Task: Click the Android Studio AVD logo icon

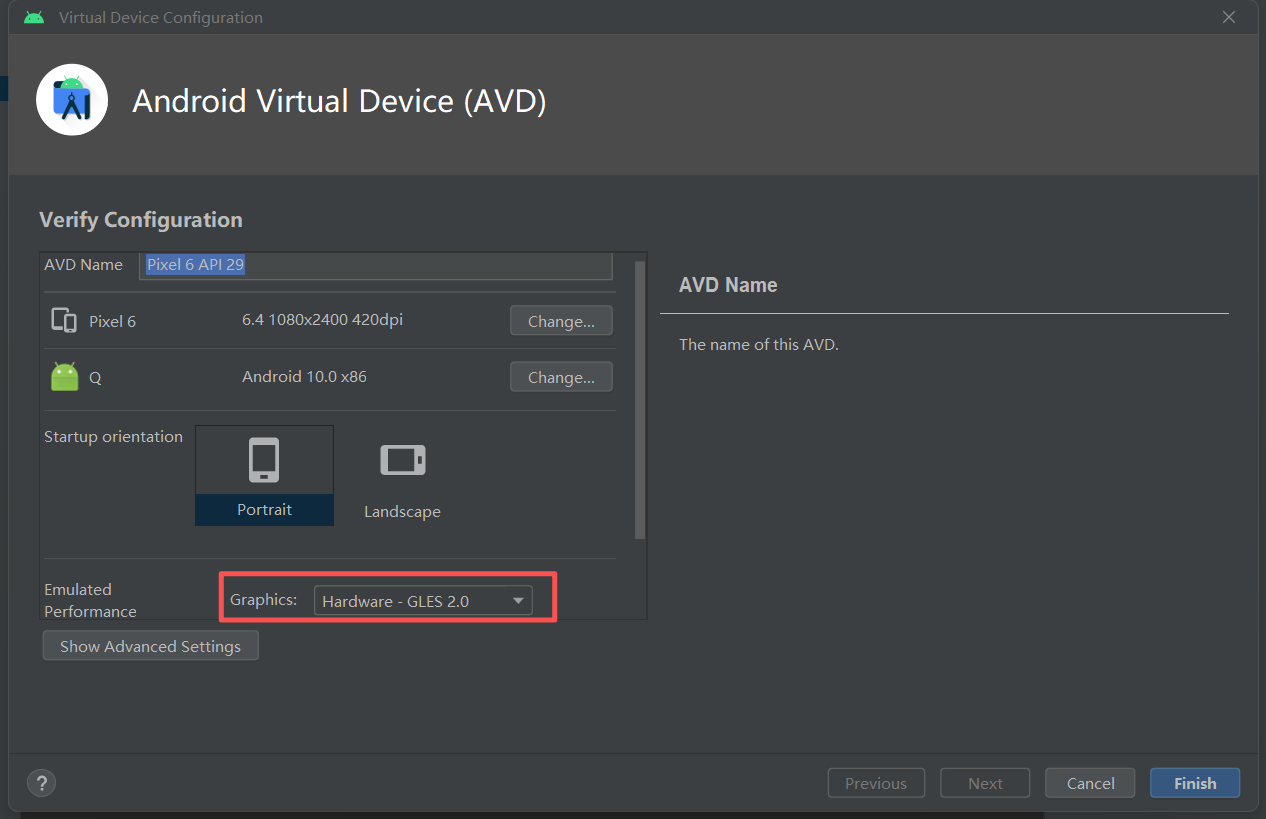Action: click(x=72, y=100)
